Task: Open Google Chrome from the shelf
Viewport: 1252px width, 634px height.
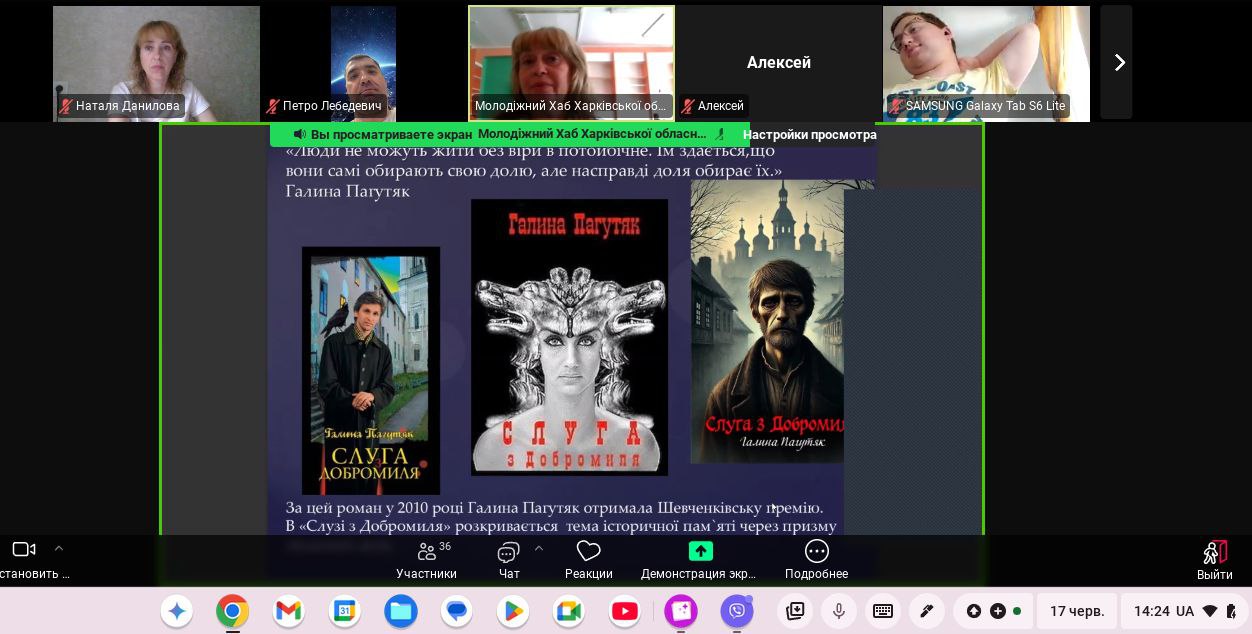Action: (x=233, y=611)
